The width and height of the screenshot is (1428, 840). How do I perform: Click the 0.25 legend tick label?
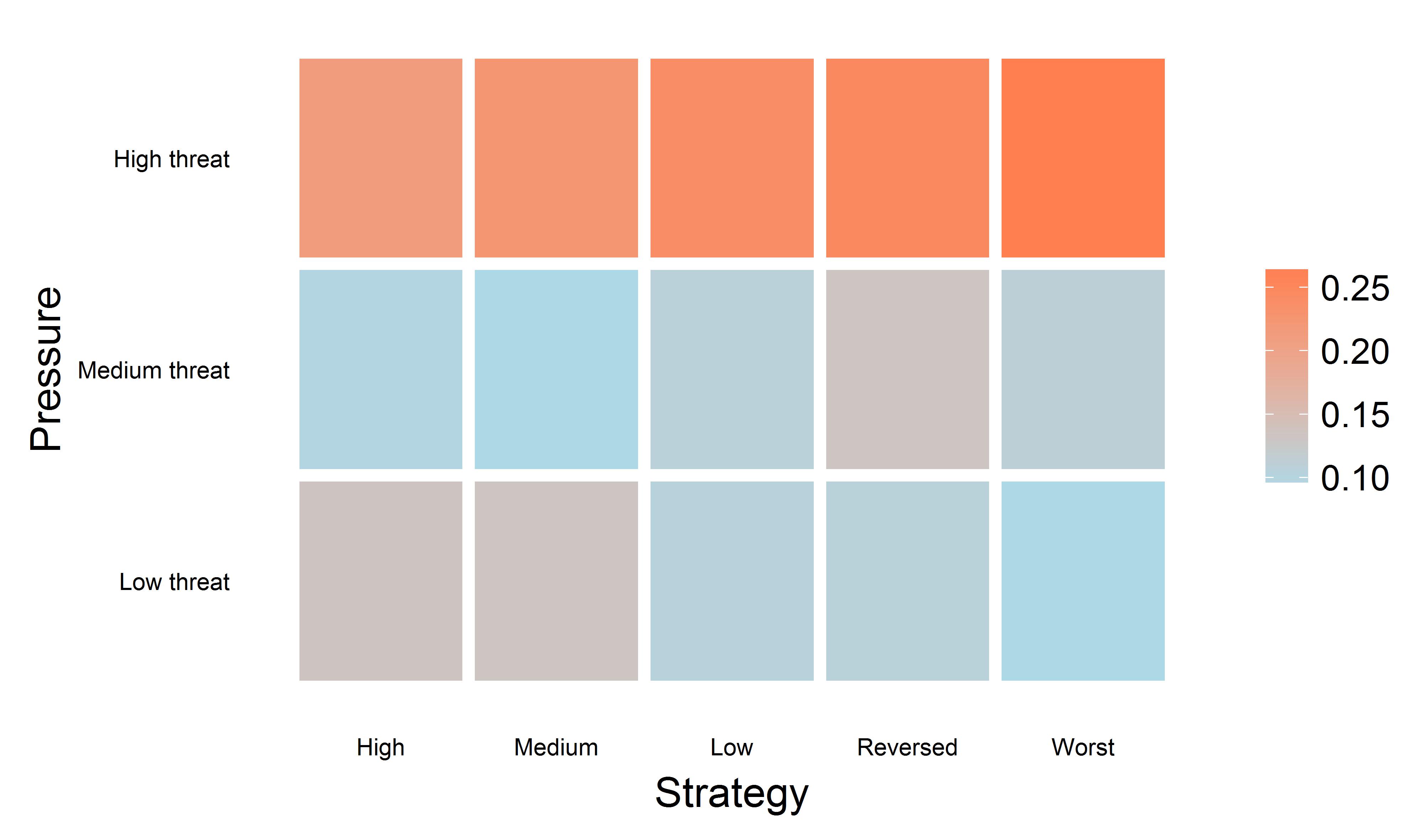(x=1355, y=288)
